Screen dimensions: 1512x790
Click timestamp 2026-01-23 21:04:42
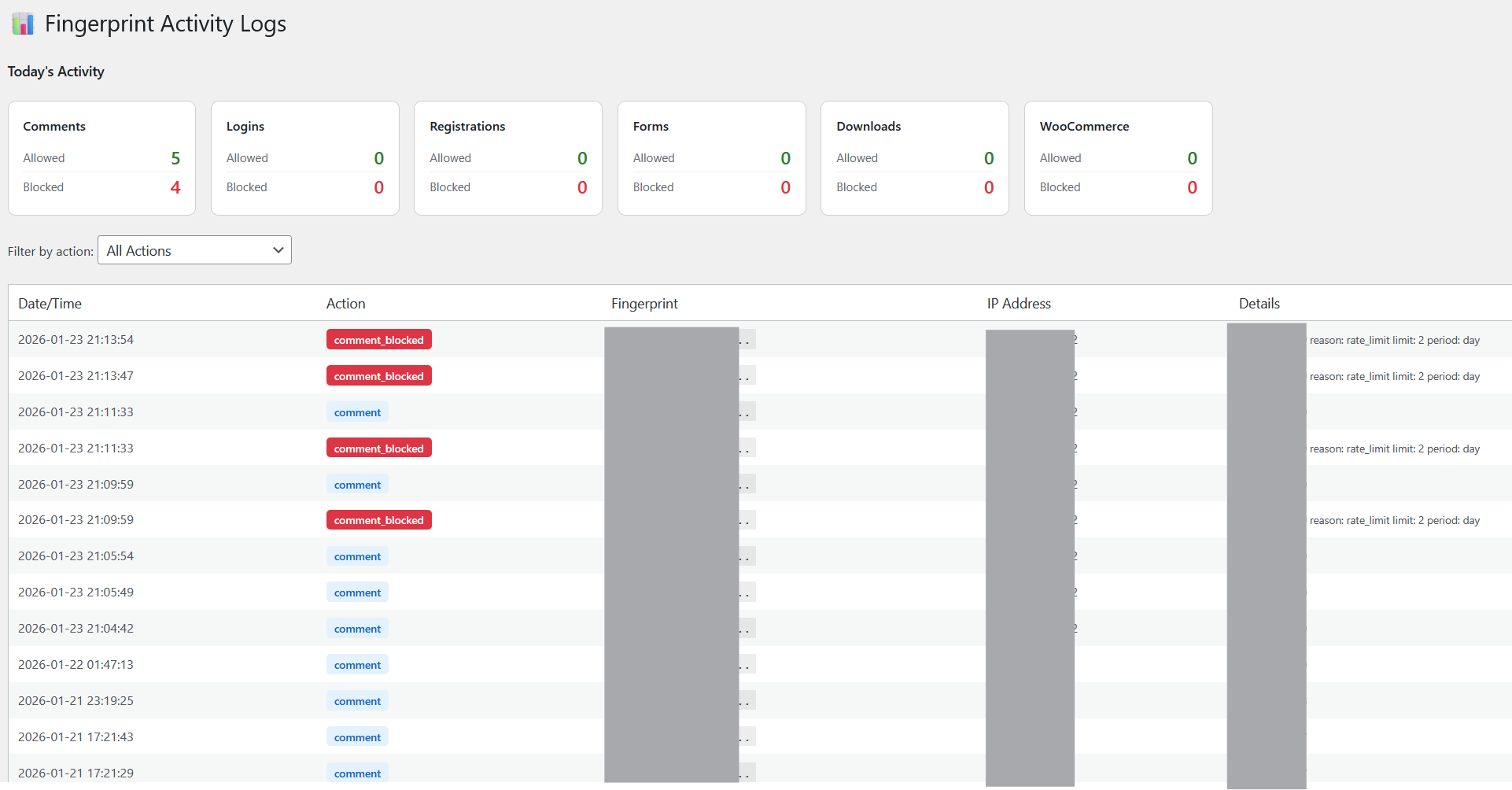[x=76, y=629]
